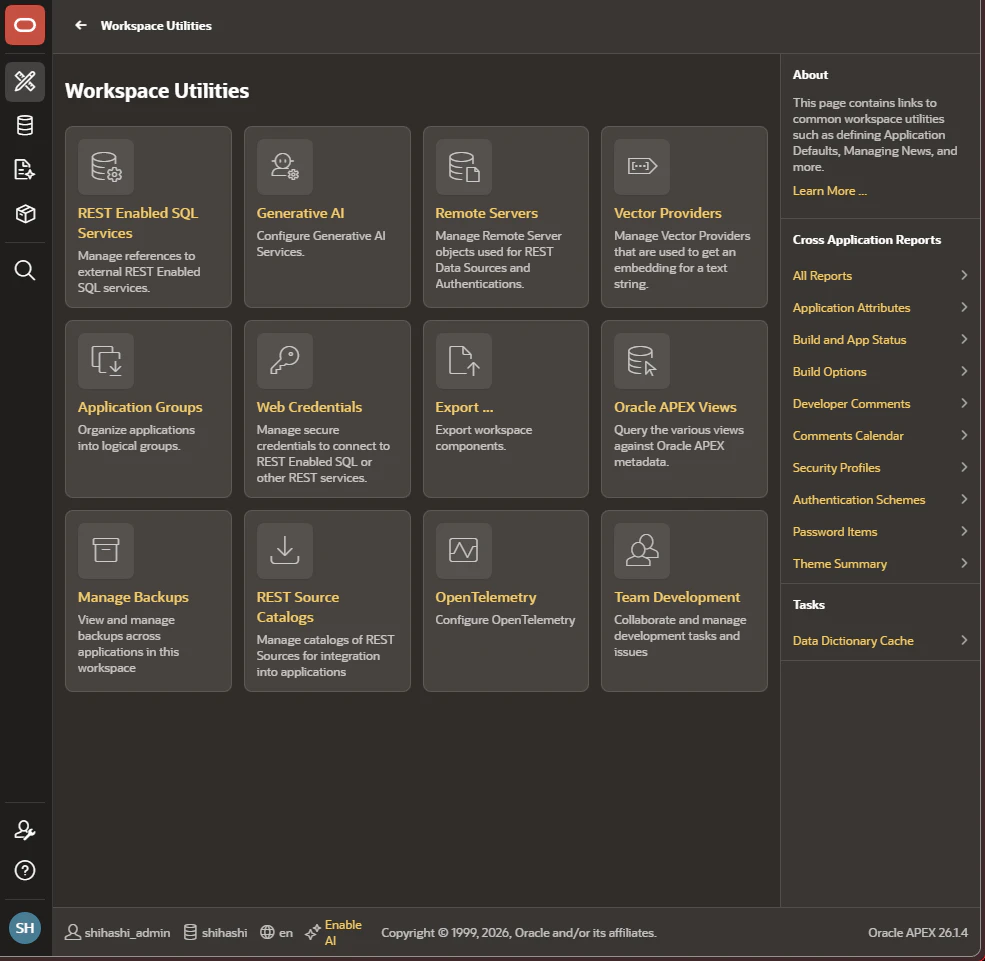Image resolution: width=985 pixels, height=961 pixels.
Task: Open the Export ... title link
Action: coord(464,407)
